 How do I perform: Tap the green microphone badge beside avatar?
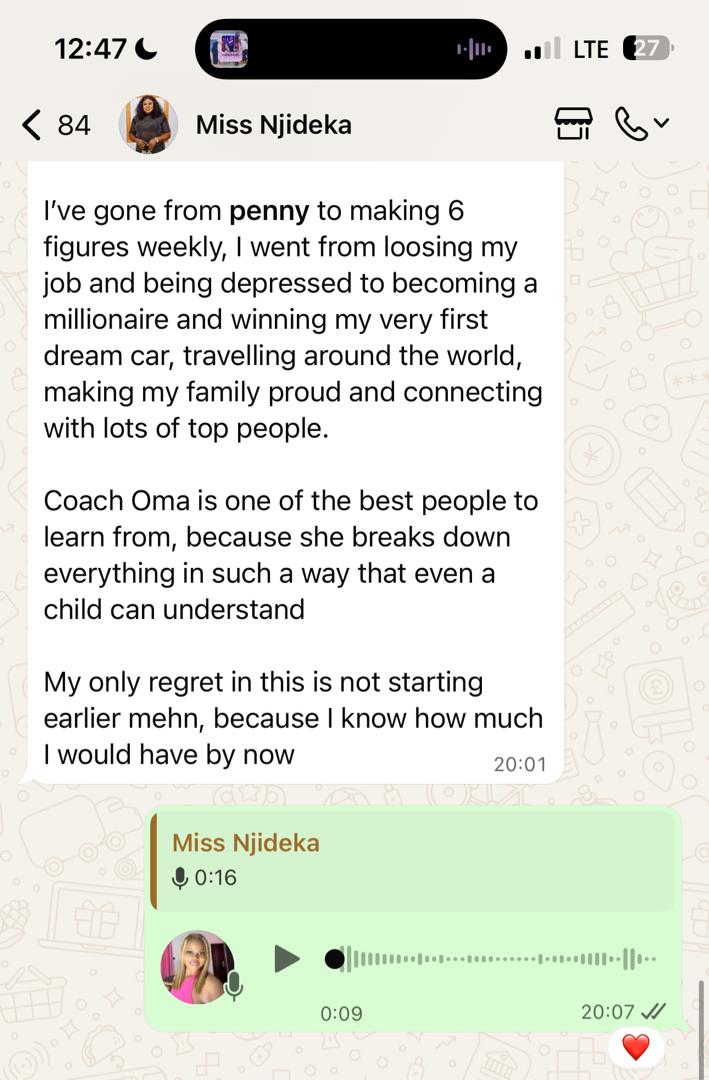point(234,986)
